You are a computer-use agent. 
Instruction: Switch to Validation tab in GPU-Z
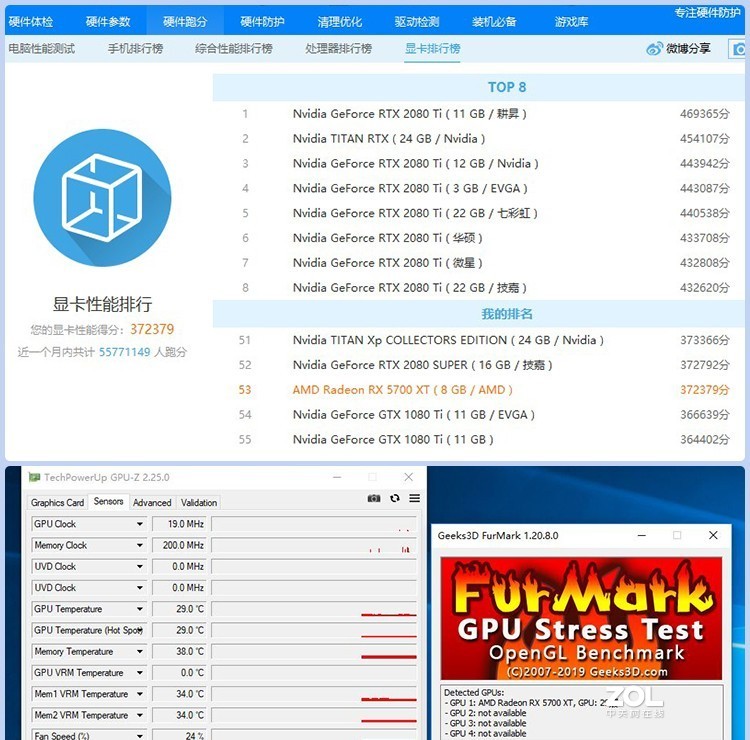199,502
